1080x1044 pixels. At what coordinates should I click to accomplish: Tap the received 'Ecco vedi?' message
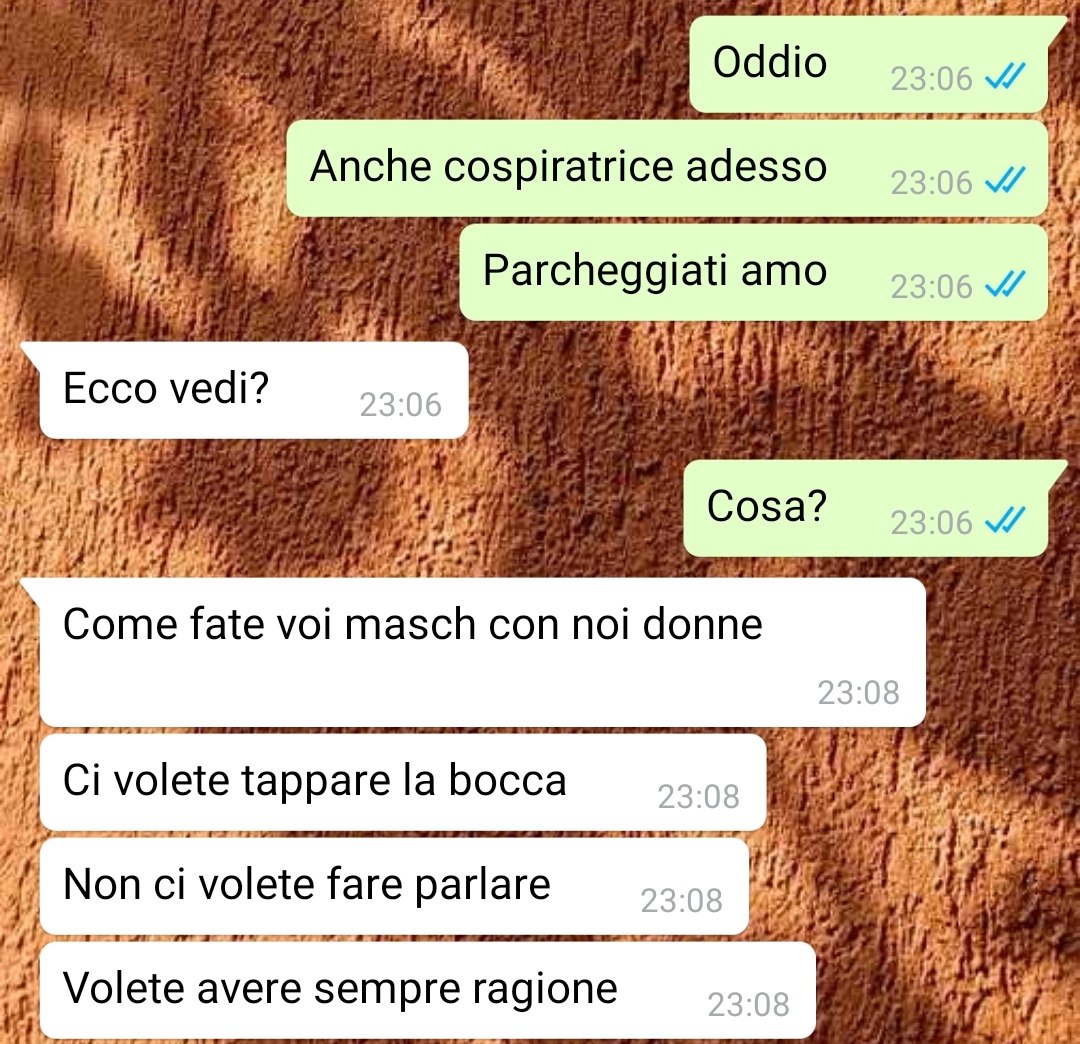[x=254, y=390]
